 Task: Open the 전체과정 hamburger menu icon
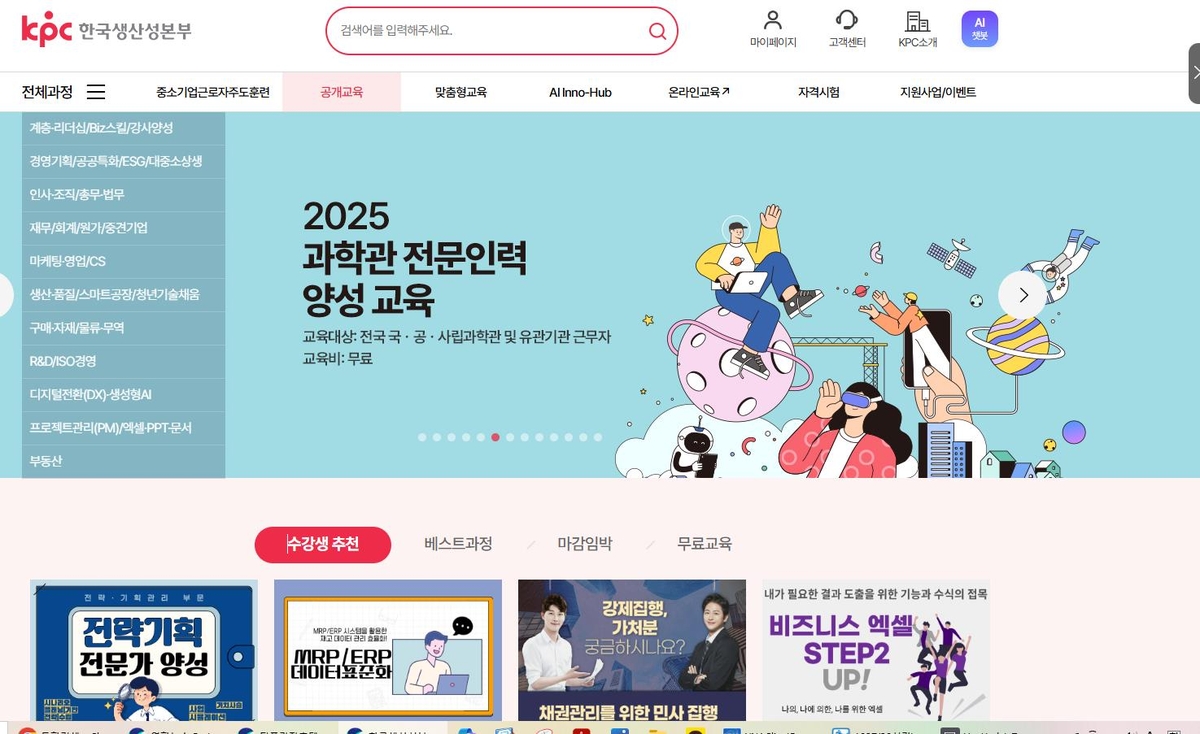pos(96,92)
